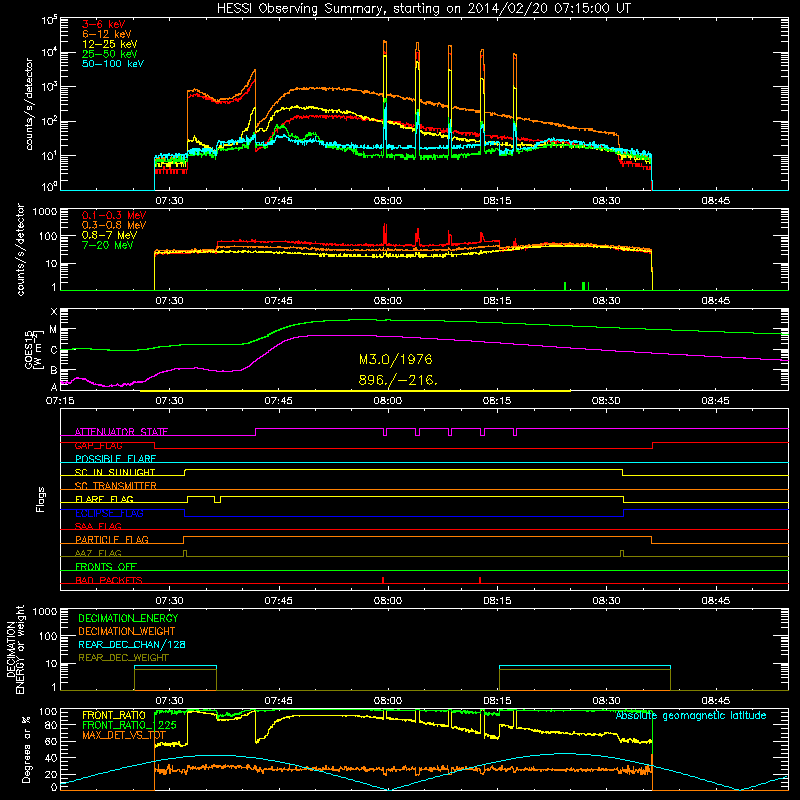This screenshot has width=800, height=800.
Task: Select the ATTENUATOR_STATE flag label
Action: [x=121, y=432]
